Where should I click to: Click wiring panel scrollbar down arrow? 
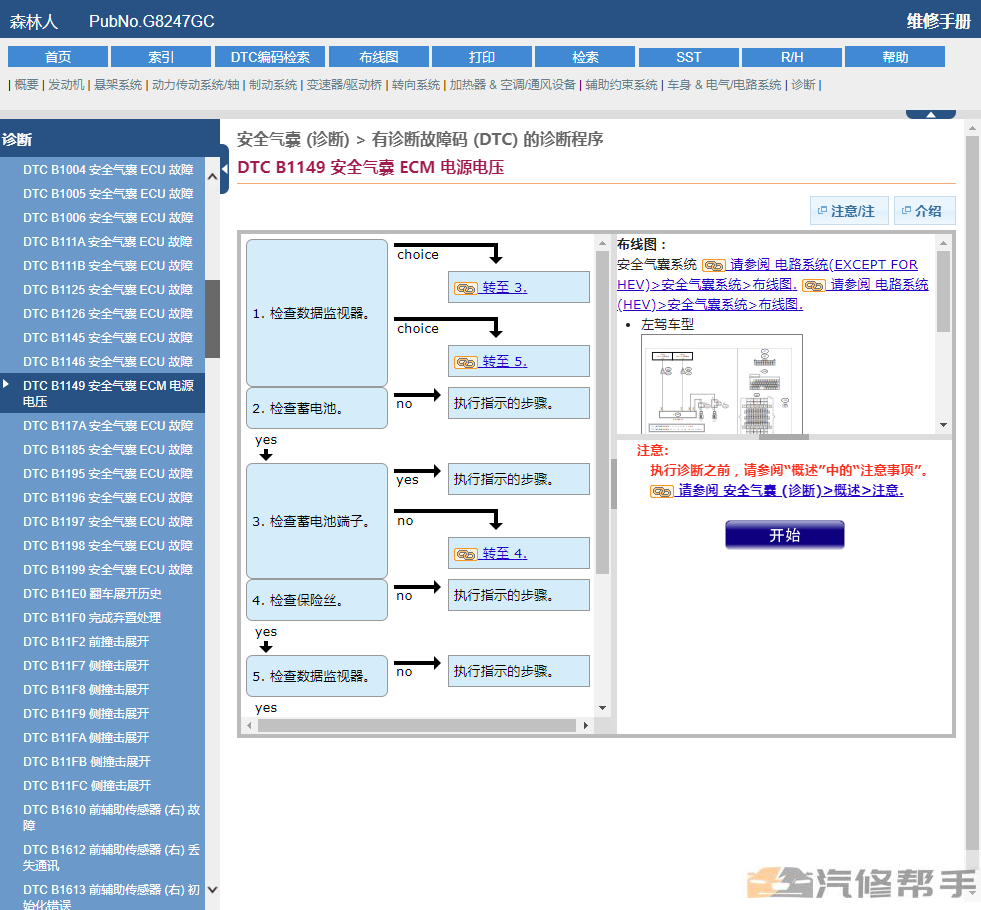(x=943, y=425)
